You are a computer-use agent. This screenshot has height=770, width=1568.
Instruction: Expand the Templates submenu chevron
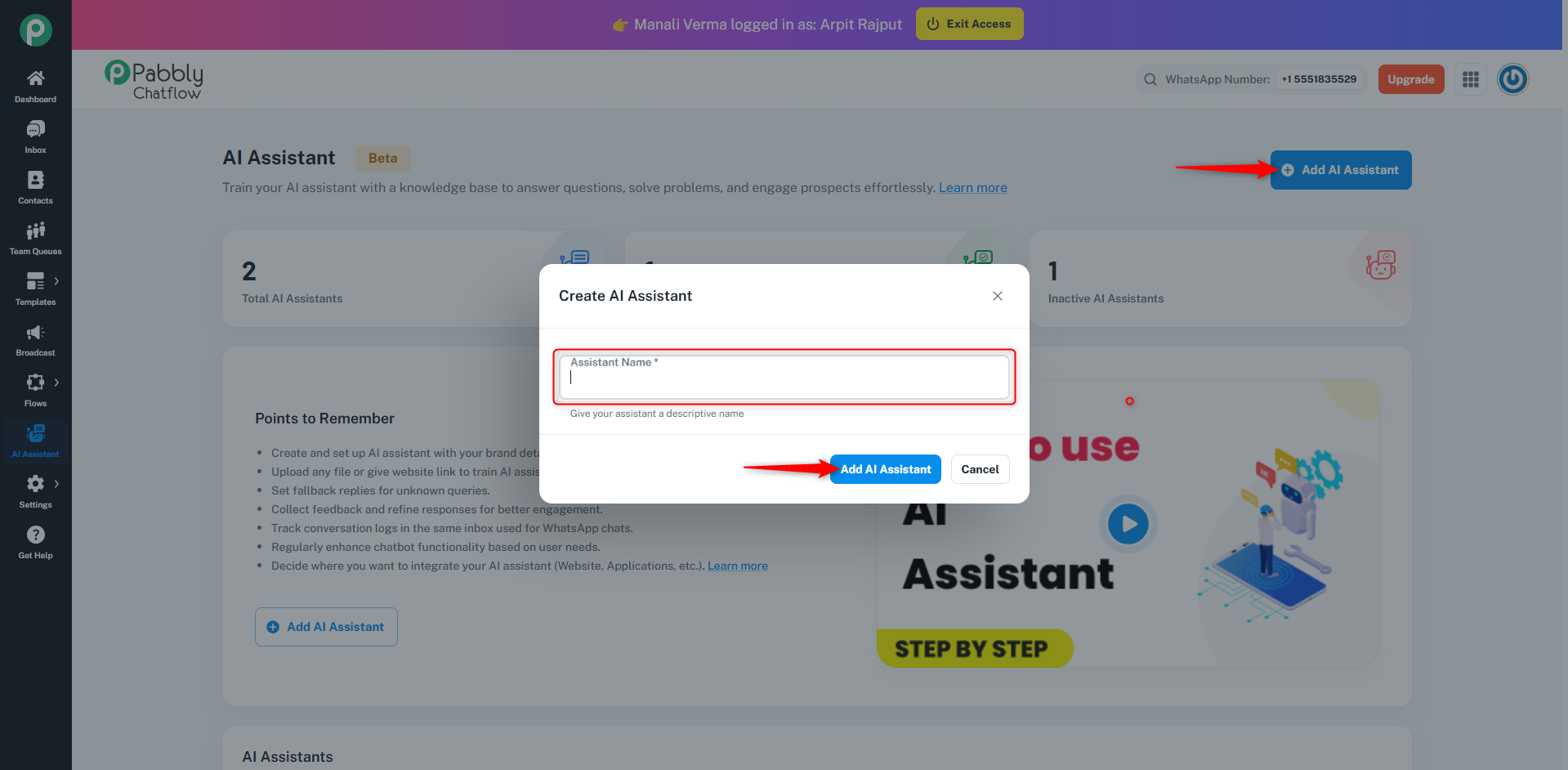coord(56,281)
